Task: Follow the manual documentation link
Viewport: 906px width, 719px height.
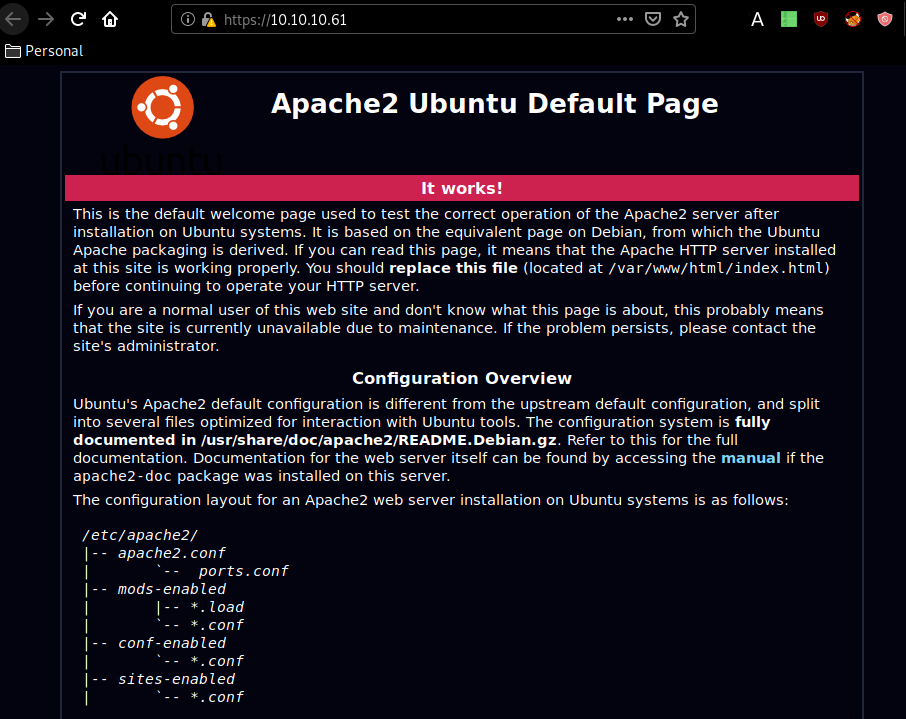Action: pyautogui.click(x=751, y=458)
